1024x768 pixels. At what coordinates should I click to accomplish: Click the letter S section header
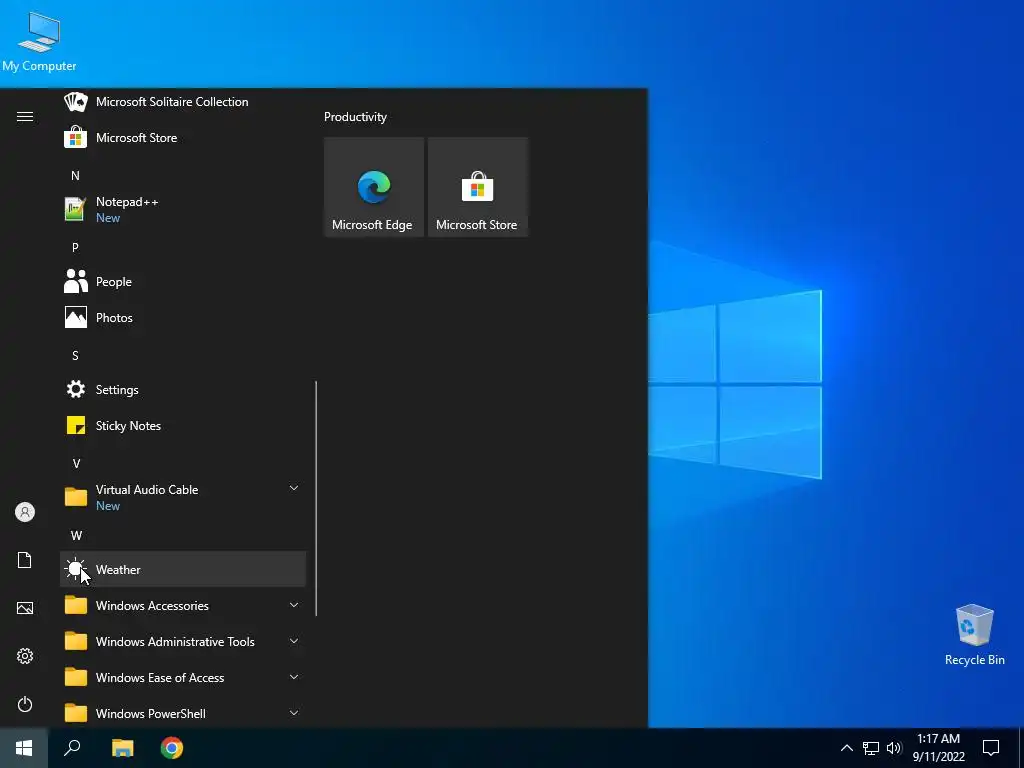pyautogui.click(x=75, y=355)
